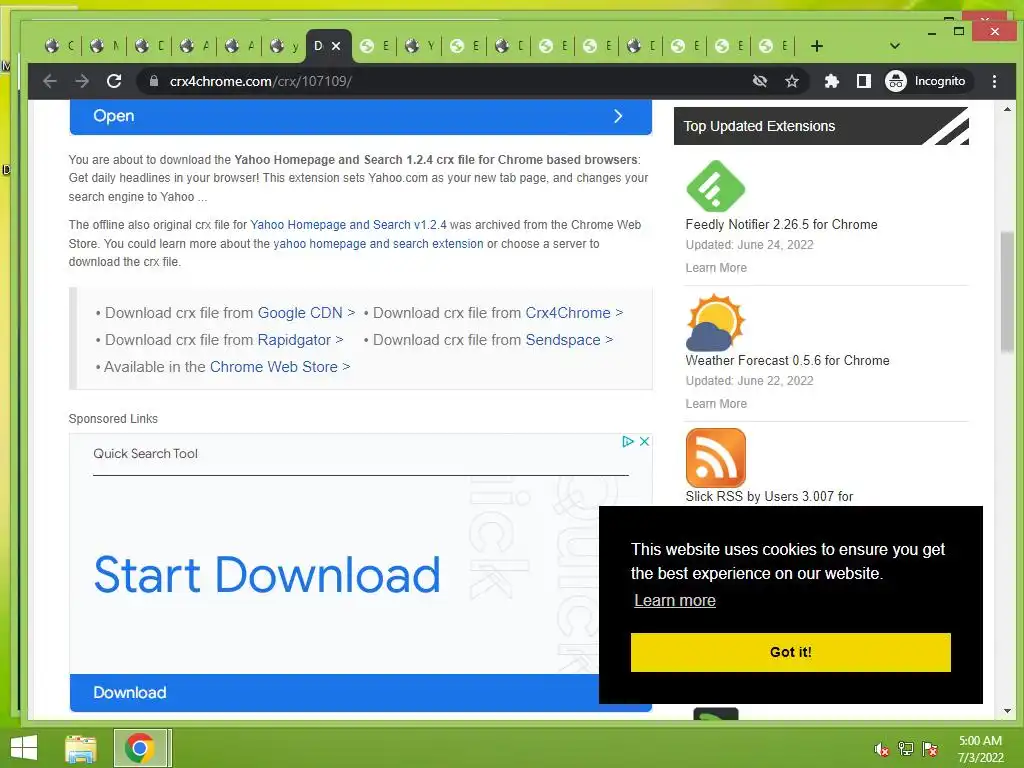Open Slick RSS by Users 3.007 title

click(769, 496)
